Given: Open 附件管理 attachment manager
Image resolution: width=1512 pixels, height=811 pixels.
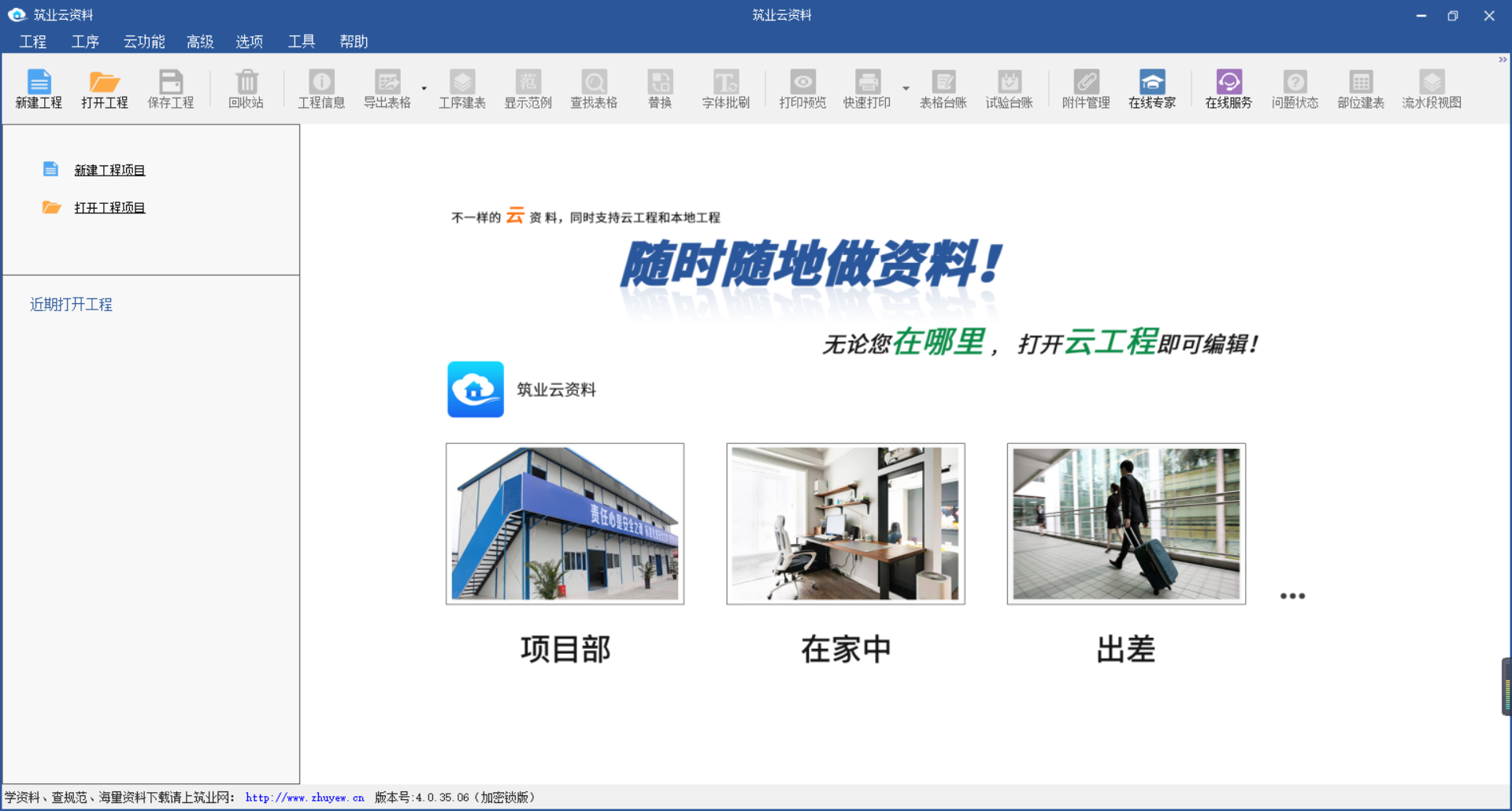Looking at the screenshot, I should click(1086, 88).
